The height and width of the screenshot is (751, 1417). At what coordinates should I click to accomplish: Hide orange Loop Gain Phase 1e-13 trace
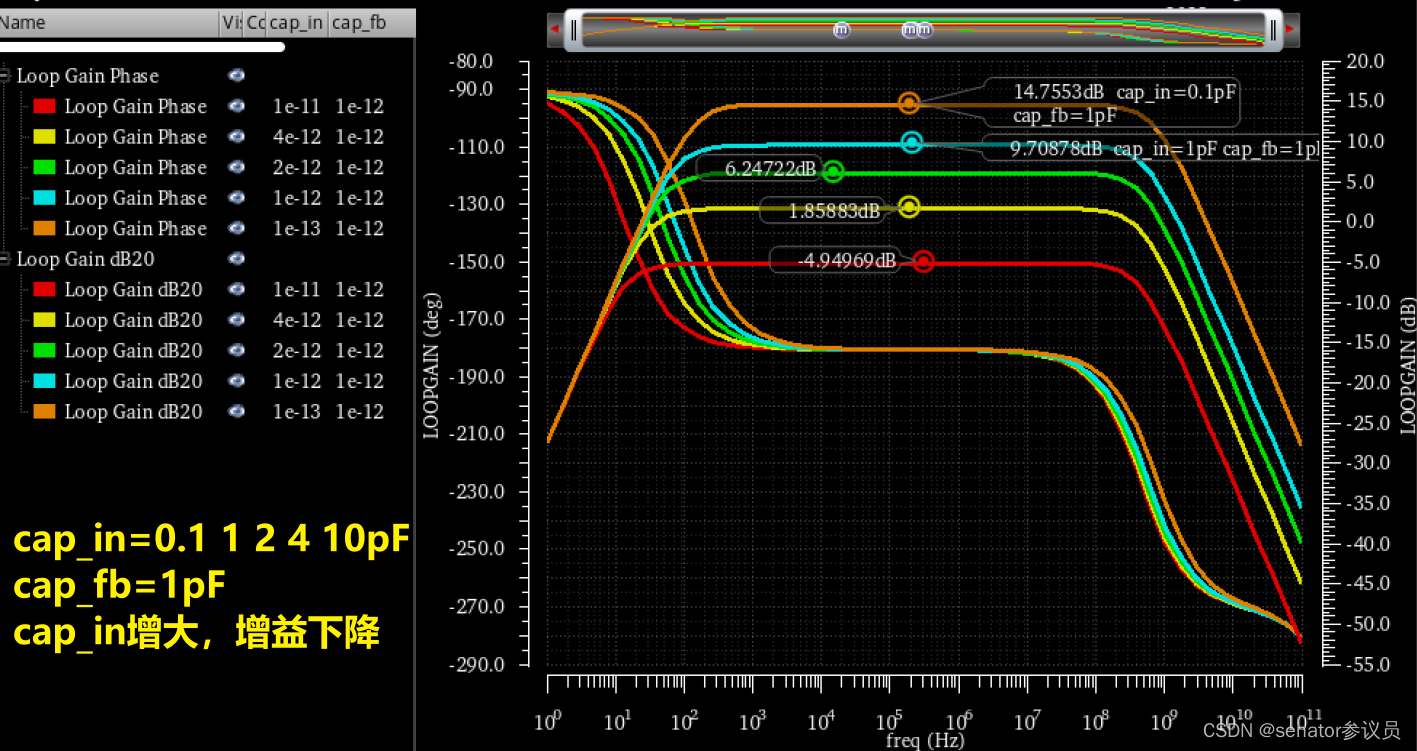click(x=237, y=228)
